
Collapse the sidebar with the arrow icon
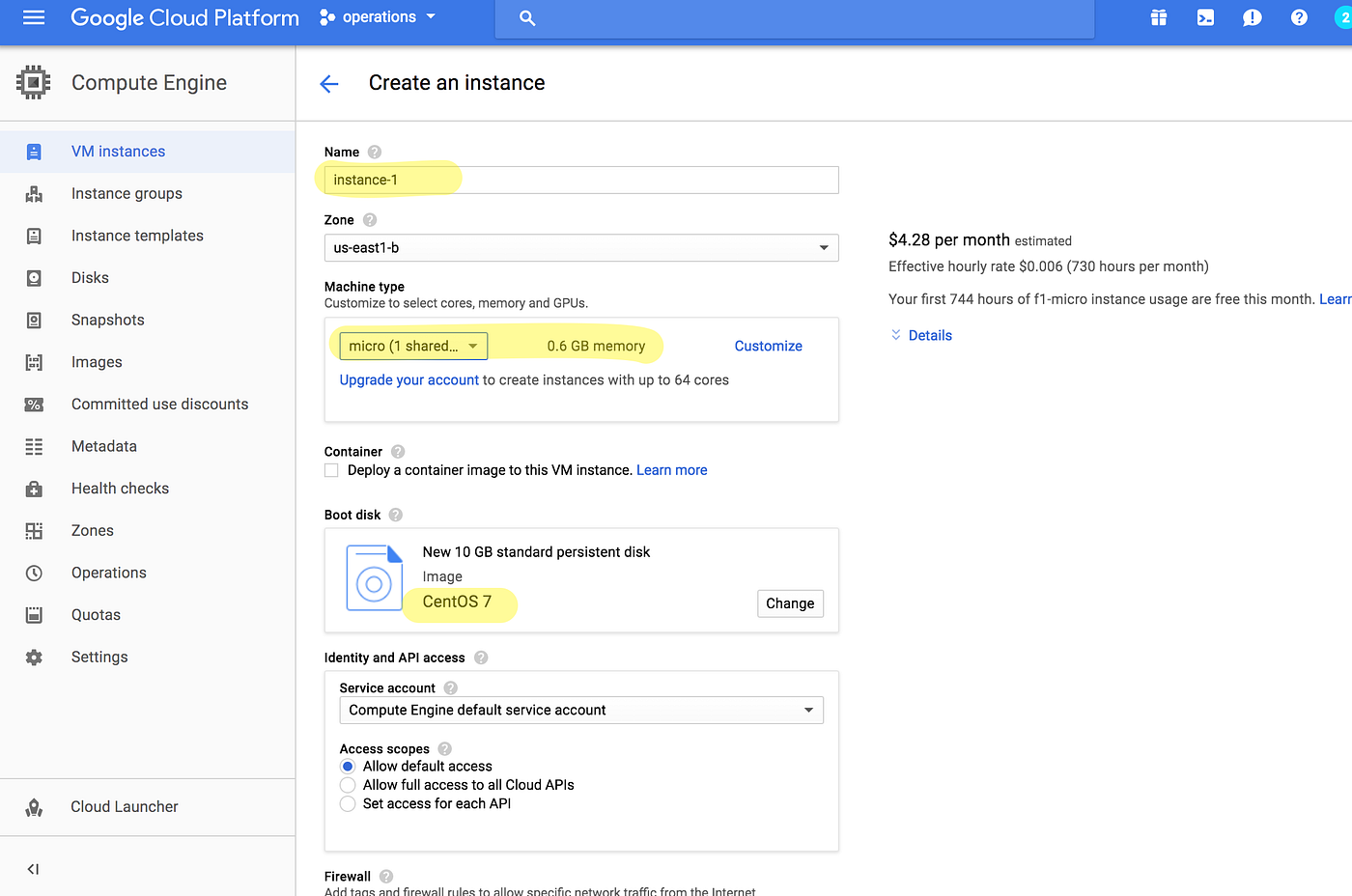click(33, 869)
